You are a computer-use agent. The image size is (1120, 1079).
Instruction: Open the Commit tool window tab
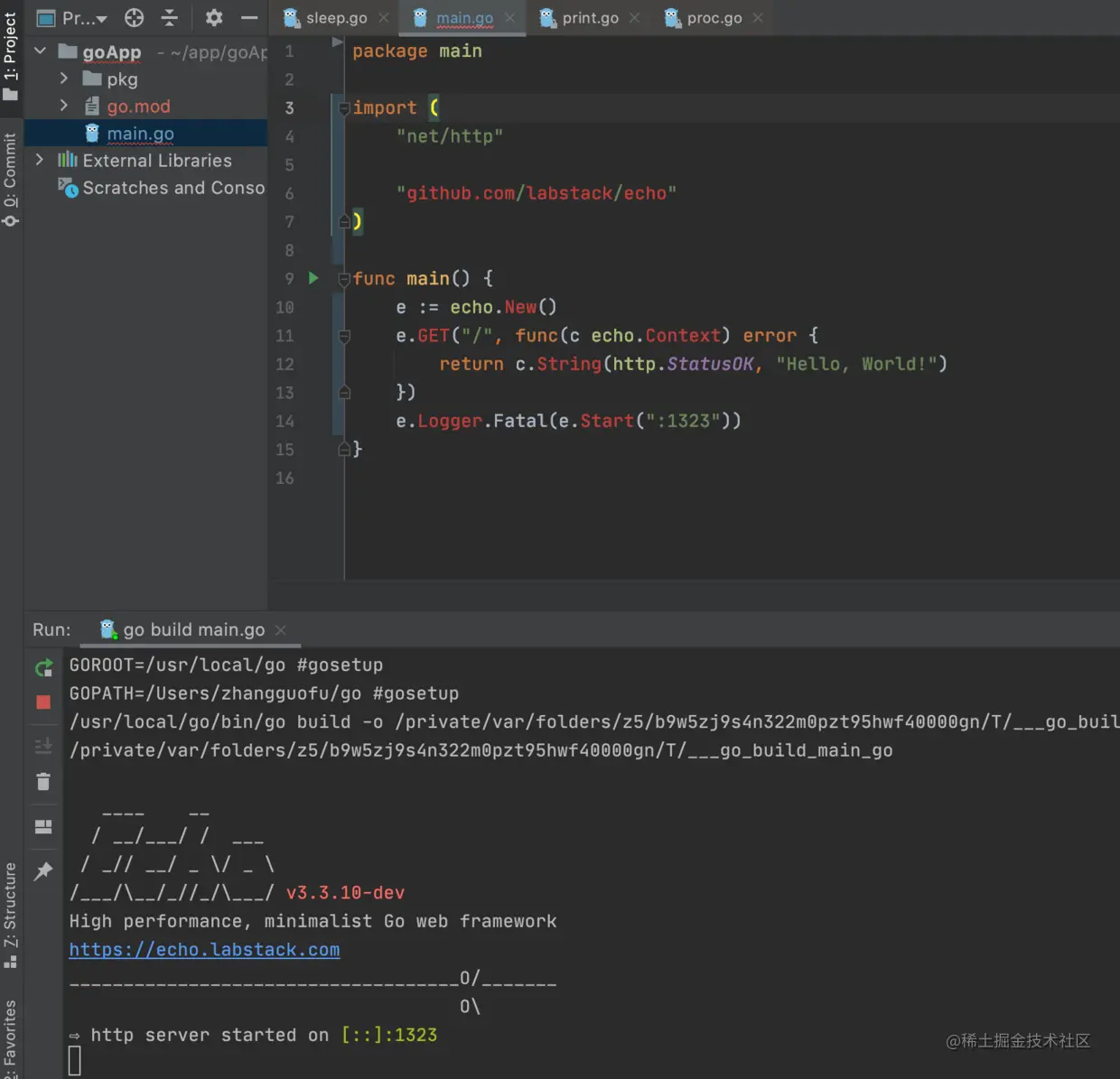point(11,179)
